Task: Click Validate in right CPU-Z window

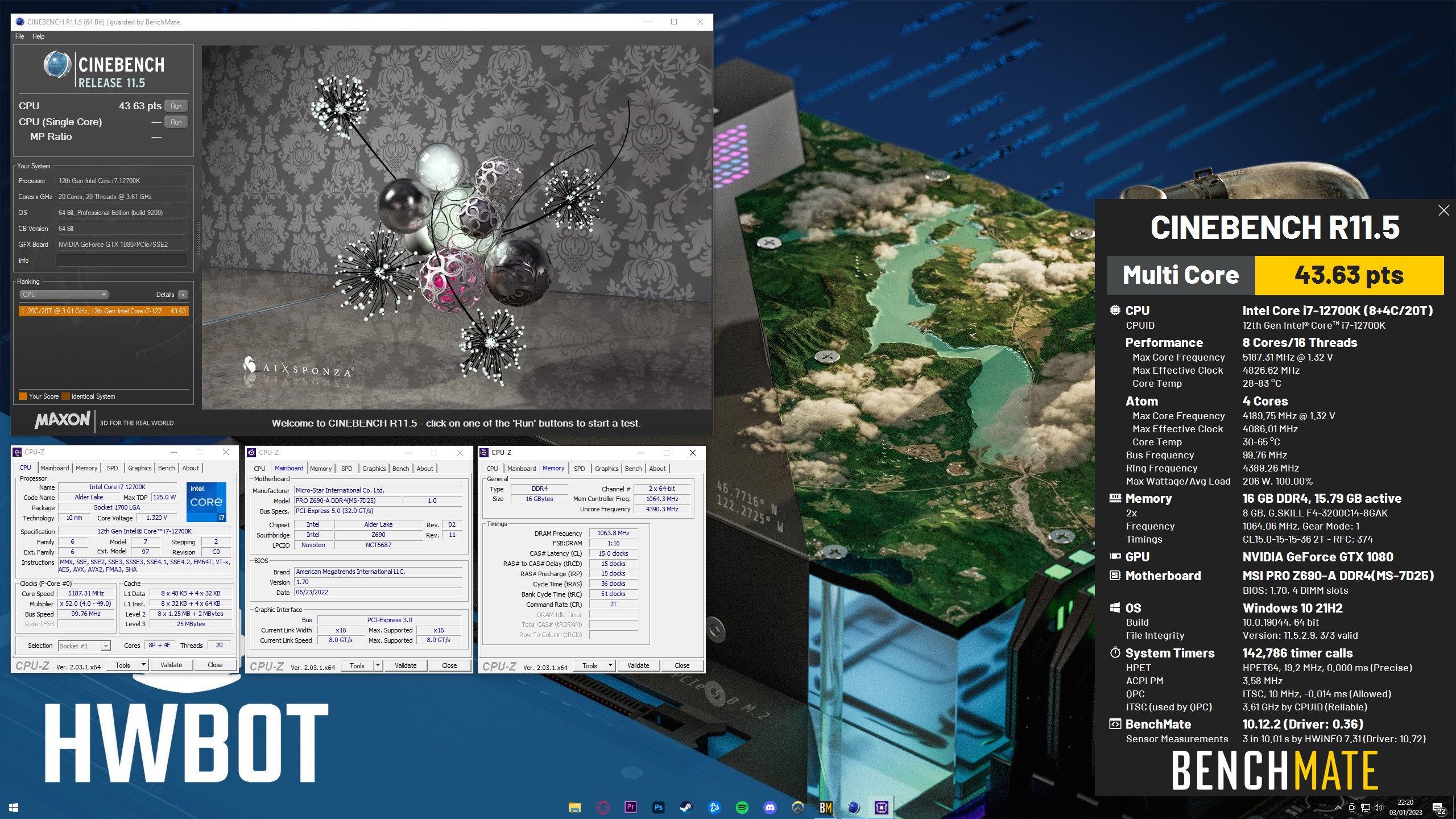Action: [x=638, y=665]
